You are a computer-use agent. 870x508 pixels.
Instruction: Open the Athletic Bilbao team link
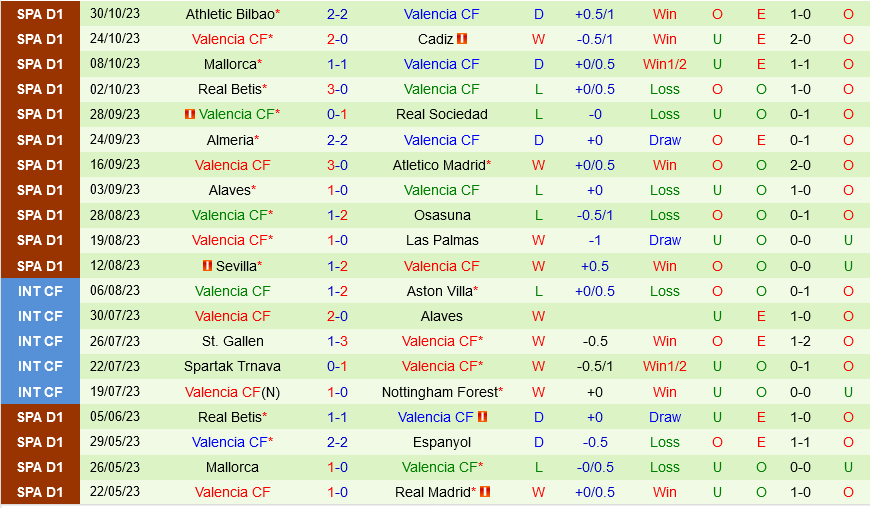point(230,14)
